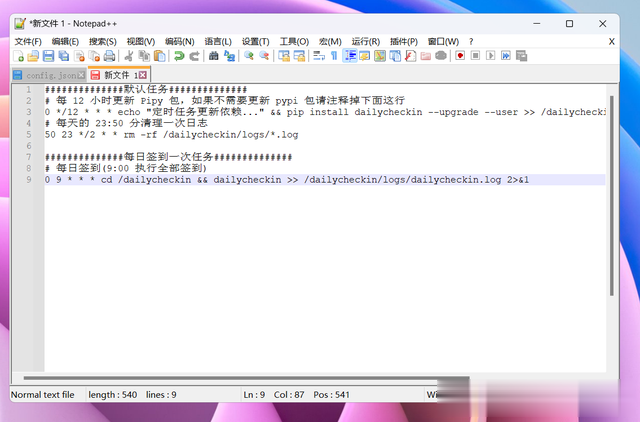Undo with the green arrow icon

pyautogui.click(x=179, y=56)
